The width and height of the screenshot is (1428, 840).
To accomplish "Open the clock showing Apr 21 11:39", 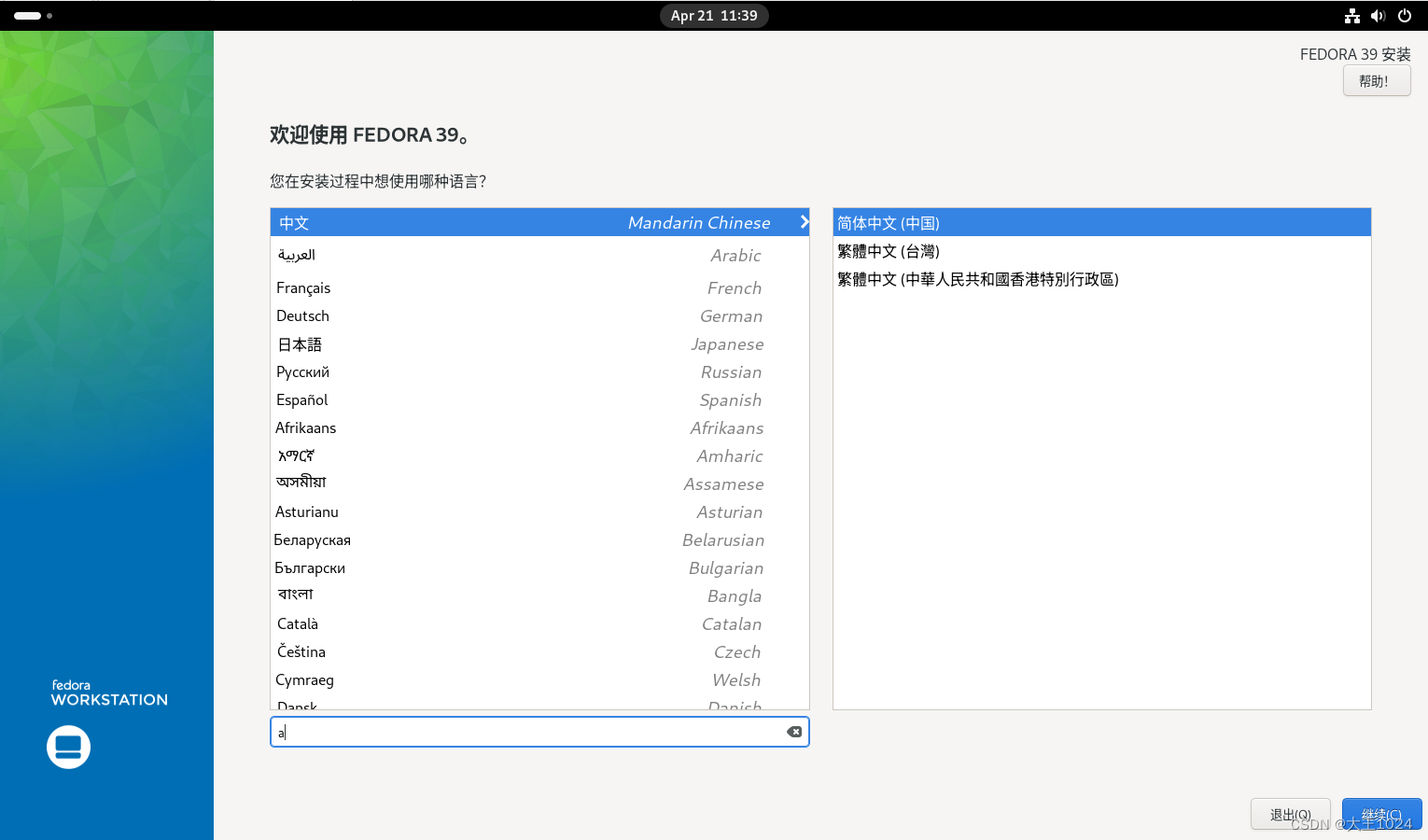I will click(714, 16).
